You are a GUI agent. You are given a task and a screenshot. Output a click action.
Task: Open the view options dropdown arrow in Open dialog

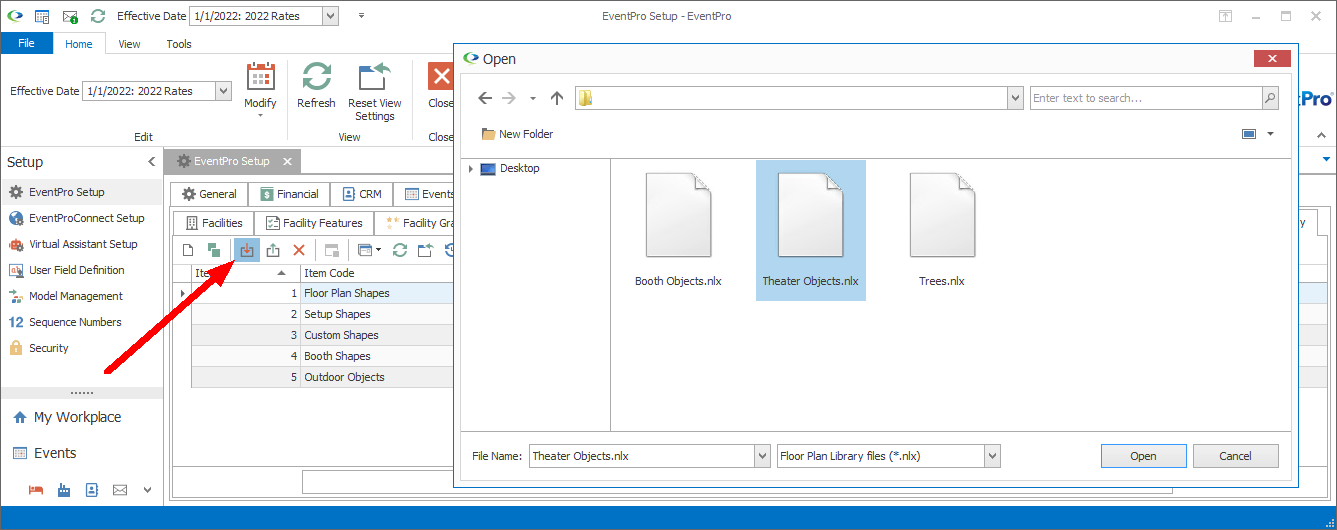click(x=1271, y=134)
